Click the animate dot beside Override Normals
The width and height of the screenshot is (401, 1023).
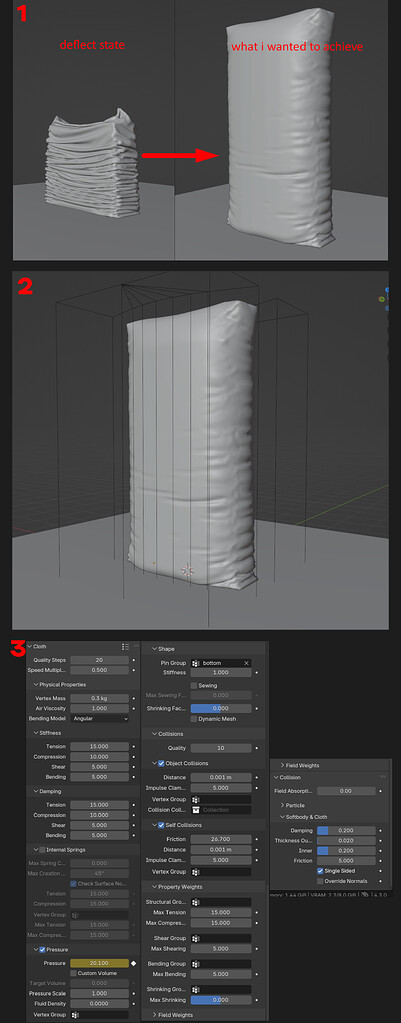[x=381, y=881]
